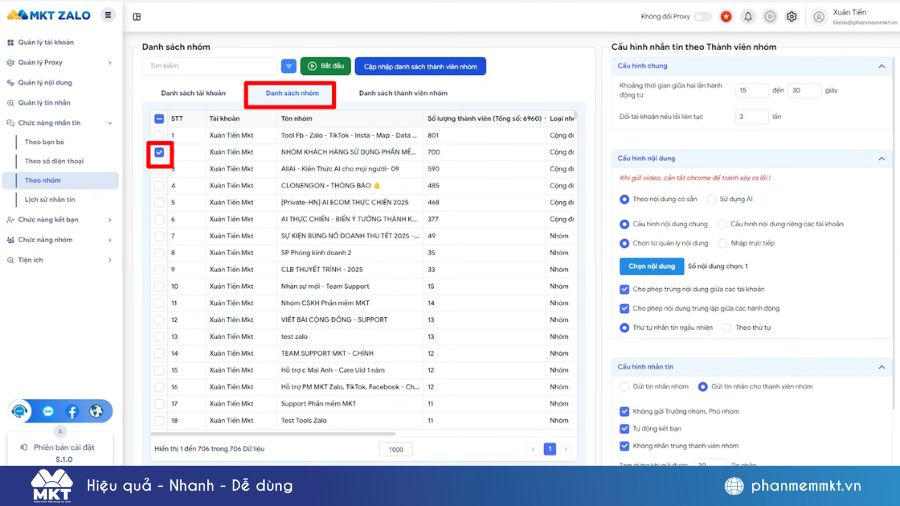Open Quản lý tài khoản in sidebar
Viewport: 900px width, 506px height.
46,42
